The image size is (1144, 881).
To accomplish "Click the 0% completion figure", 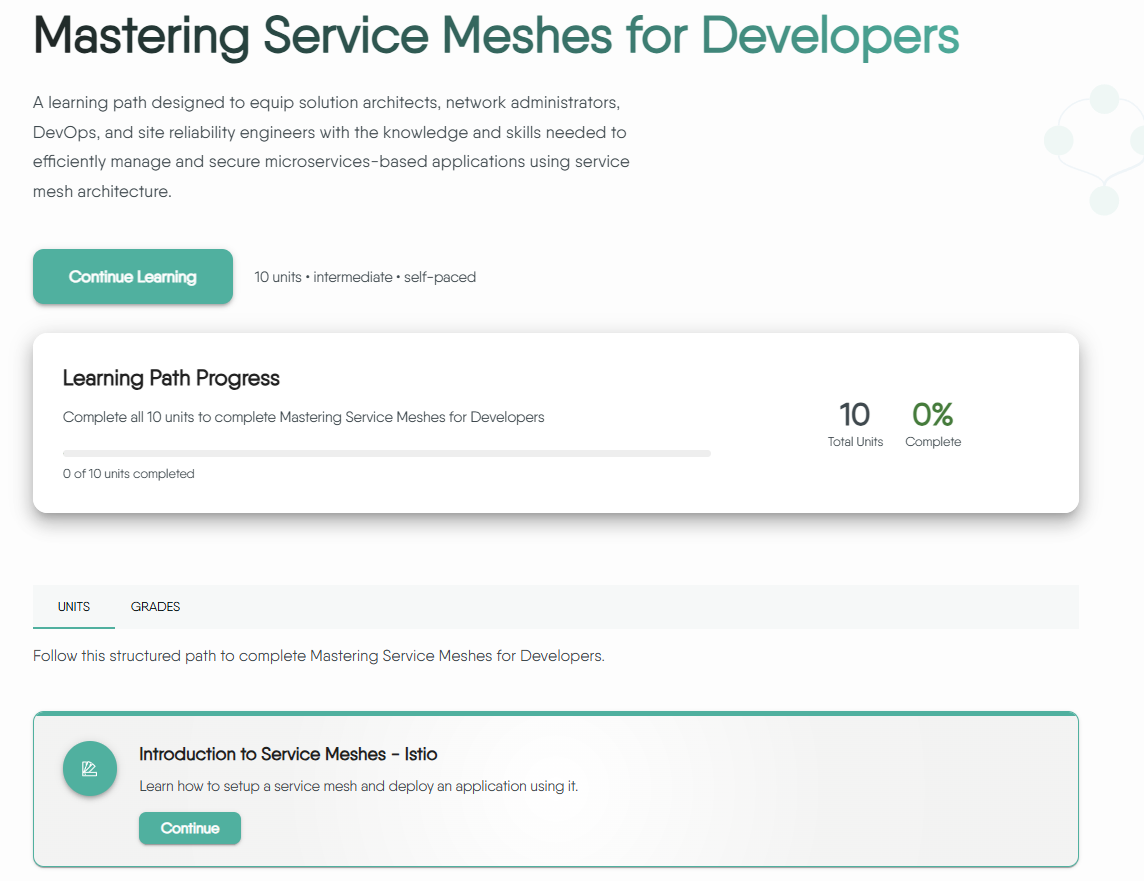I will (x=932, y=414).
